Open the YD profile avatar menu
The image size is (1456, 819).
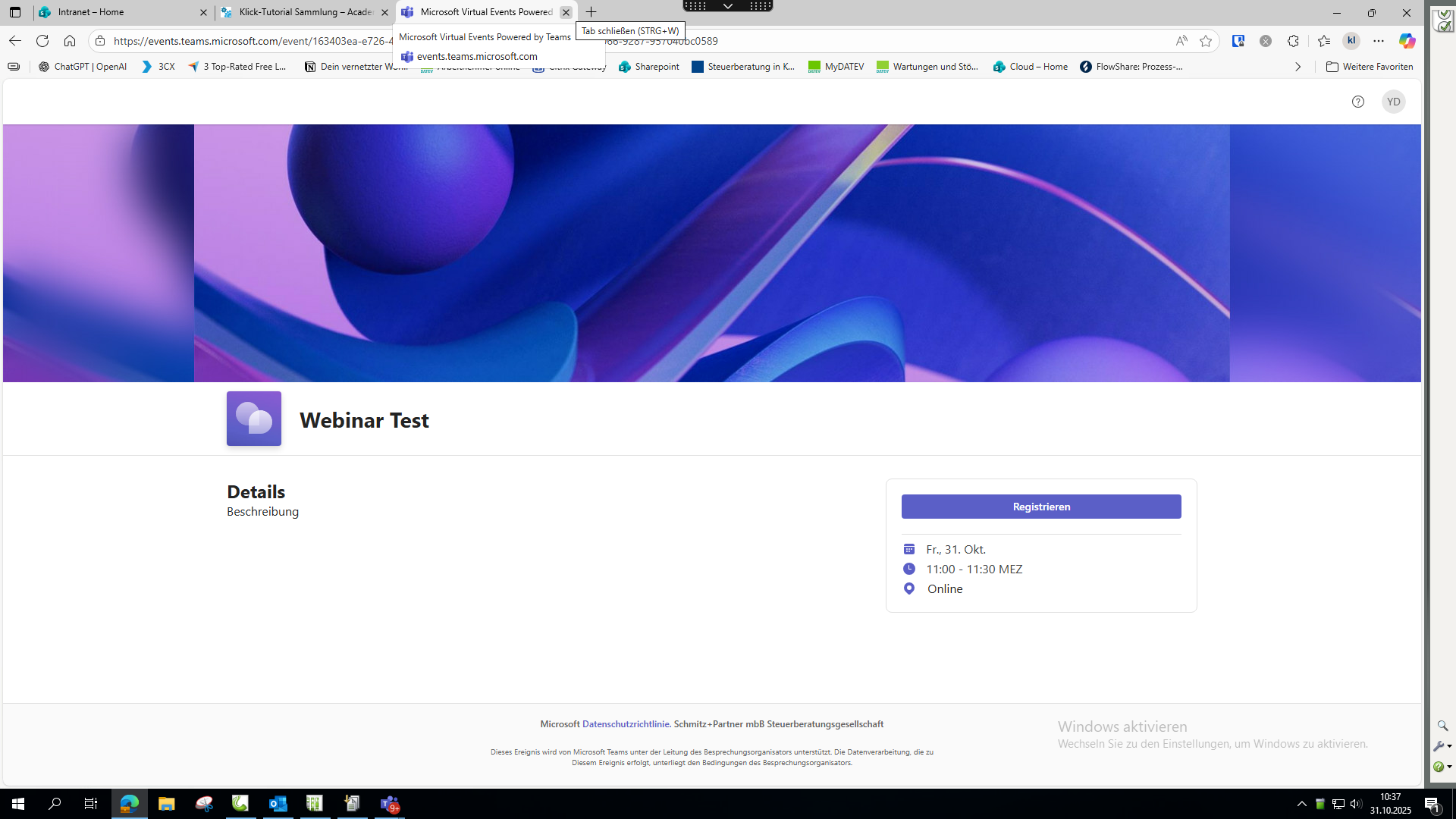tap(1393, 102)
